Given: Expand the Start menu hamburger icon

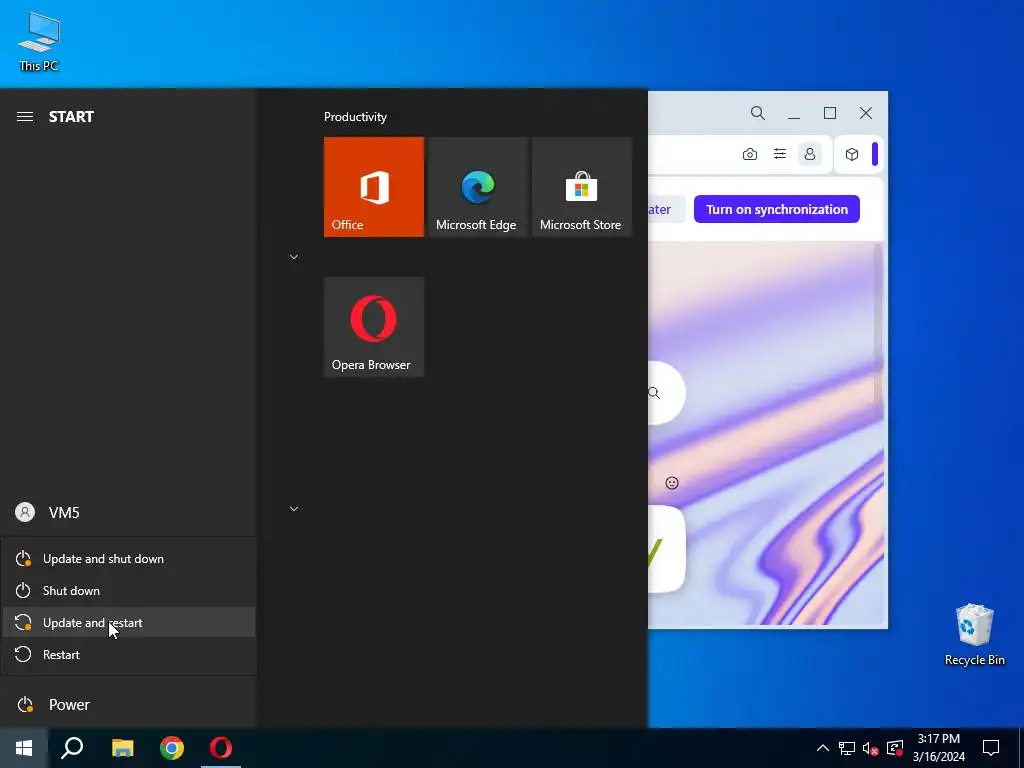Looking at the screenshot, I should (x=25, y=117).
